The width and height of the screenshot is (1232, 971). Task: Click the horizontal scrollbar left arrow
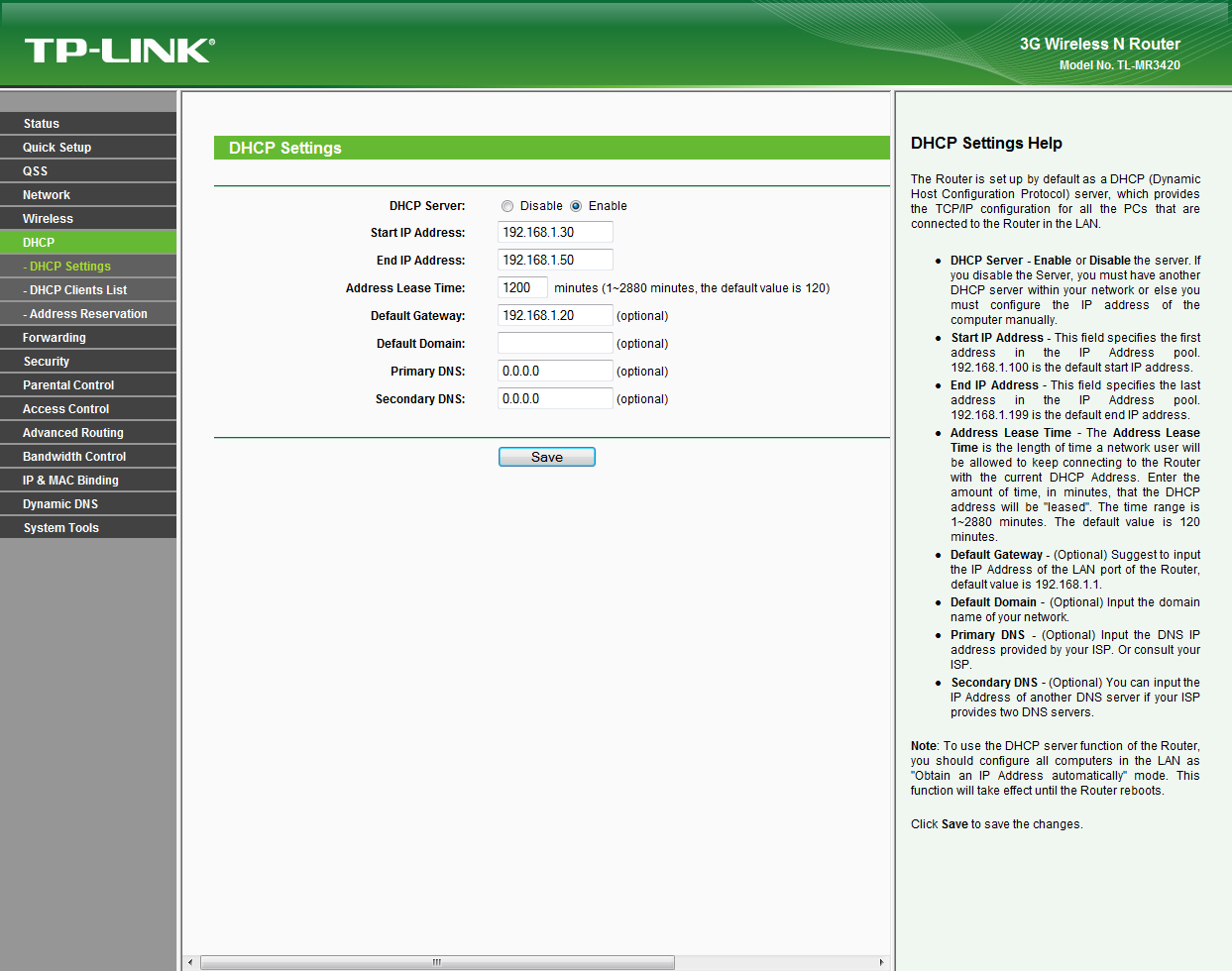coord(191,962)
